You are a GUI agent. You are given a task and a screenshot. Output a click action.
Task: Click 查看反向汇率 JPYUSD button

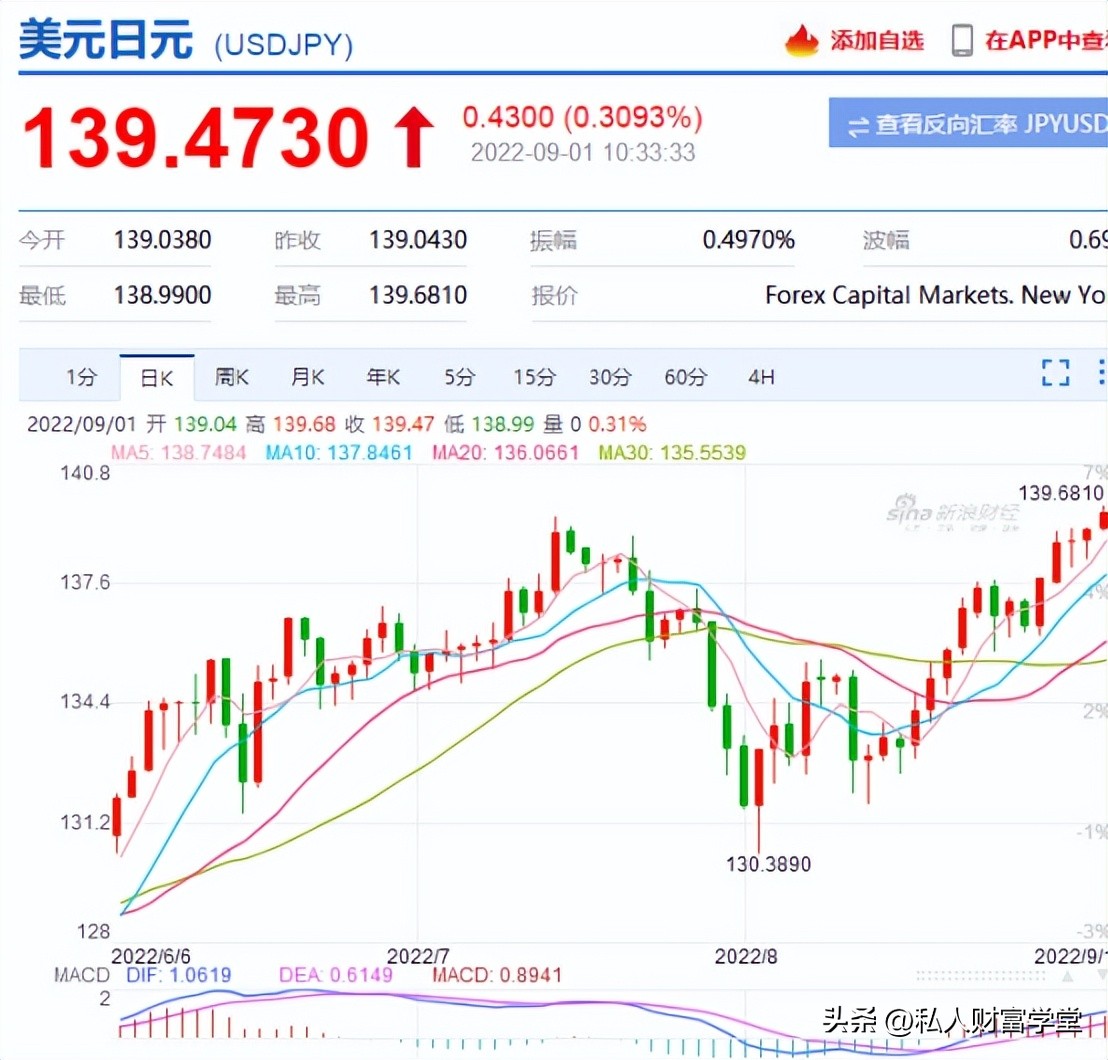click(968, 123)
